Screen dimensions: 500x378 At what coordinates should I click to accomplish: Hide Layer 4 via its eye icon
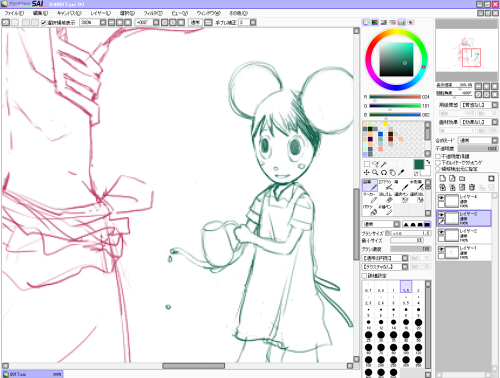pos(441,197)
